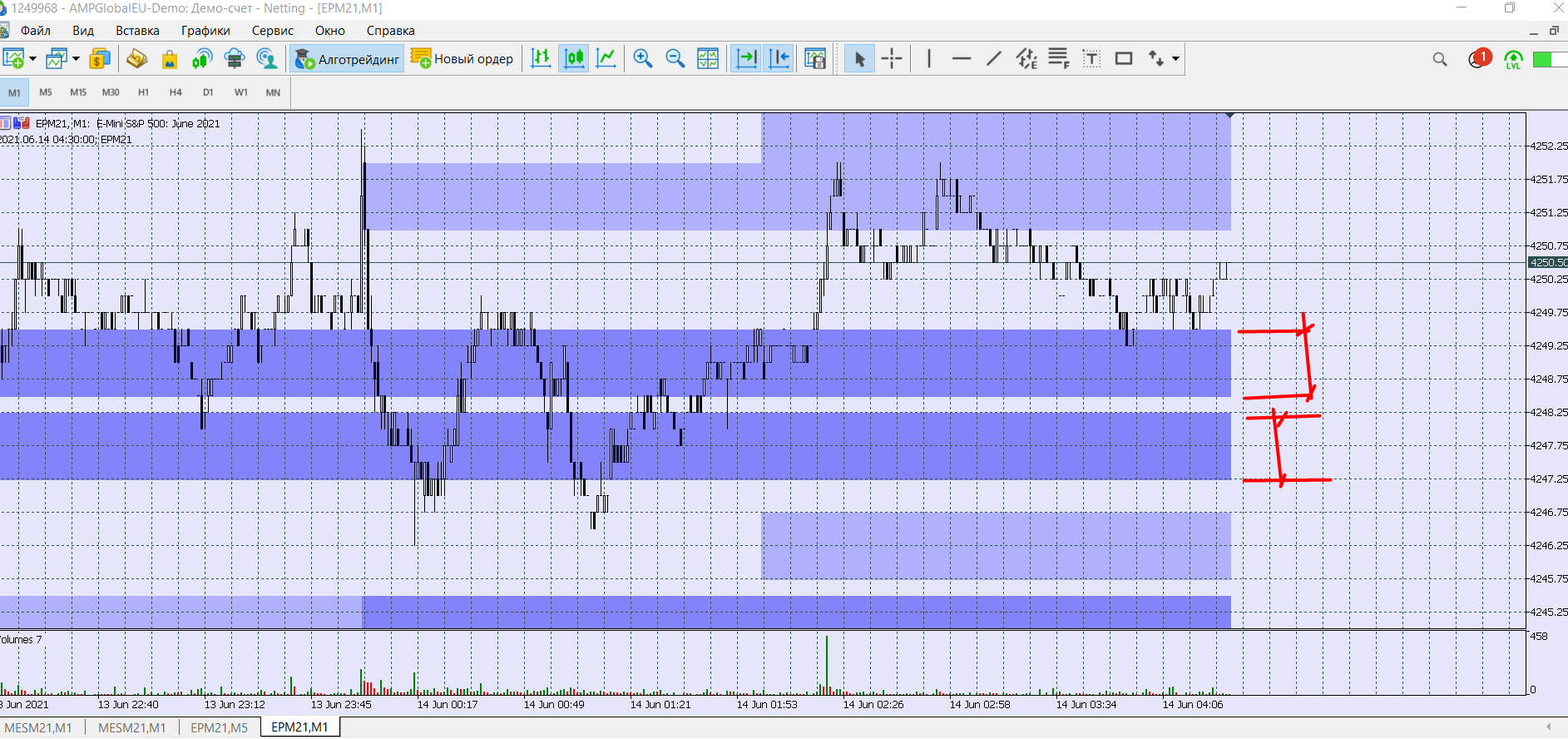Switch to H4 timeframe

pyautogui.click(x=176, y=92)
